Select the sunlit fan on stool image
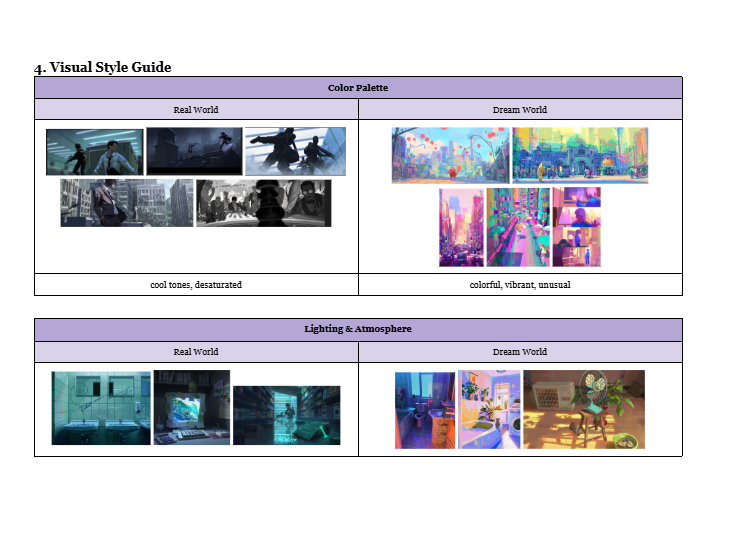The image size is (743, 537). click(584, 410)
